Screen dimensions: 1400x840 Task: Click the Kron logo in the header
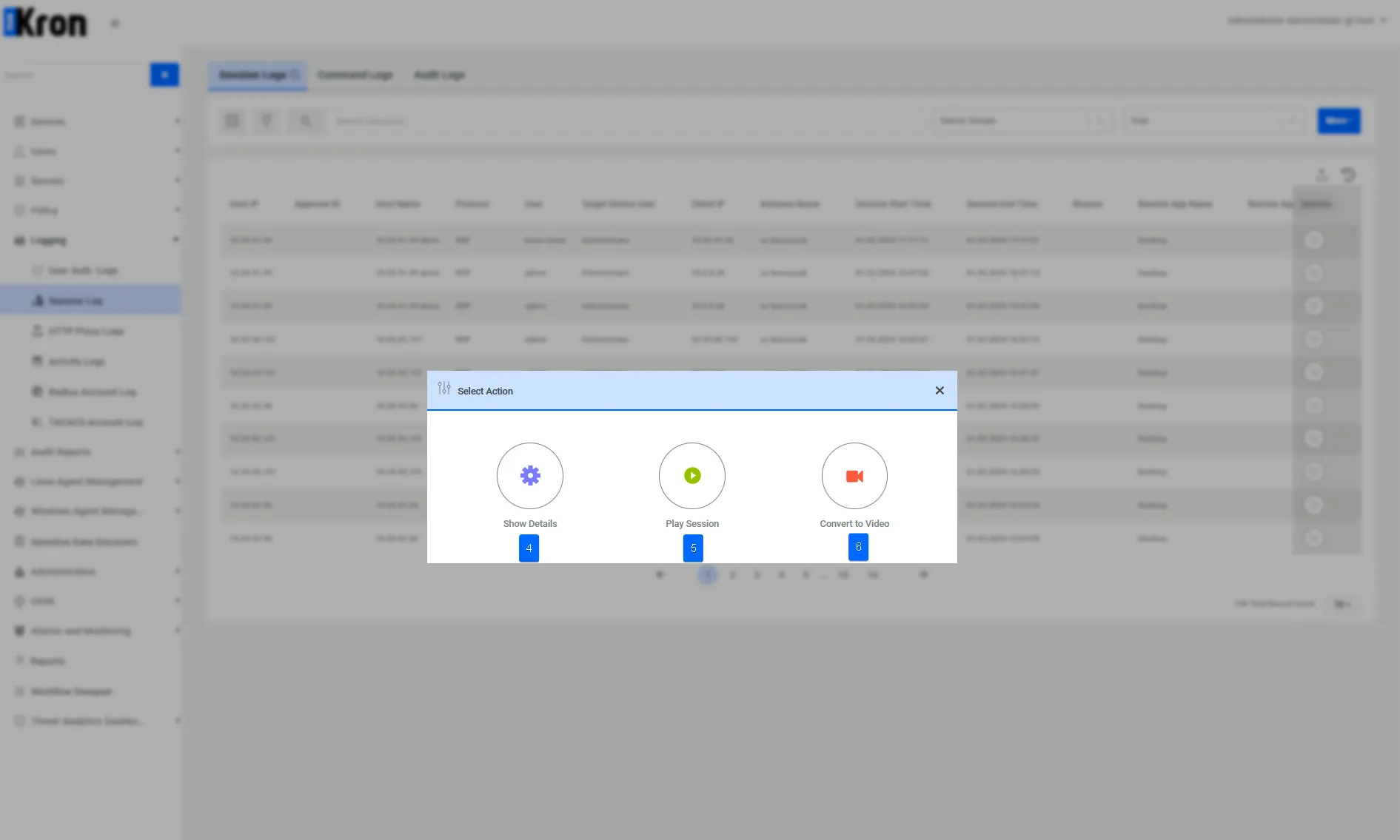click(46, 23)
